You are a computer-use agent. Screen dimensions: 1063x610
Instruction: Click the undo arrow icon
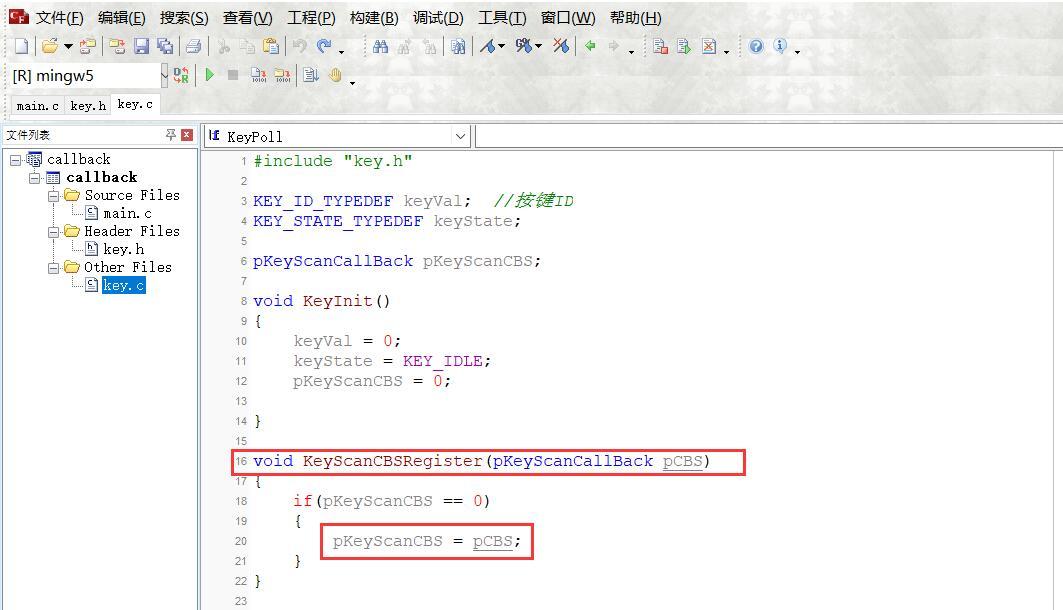point(300,46)
